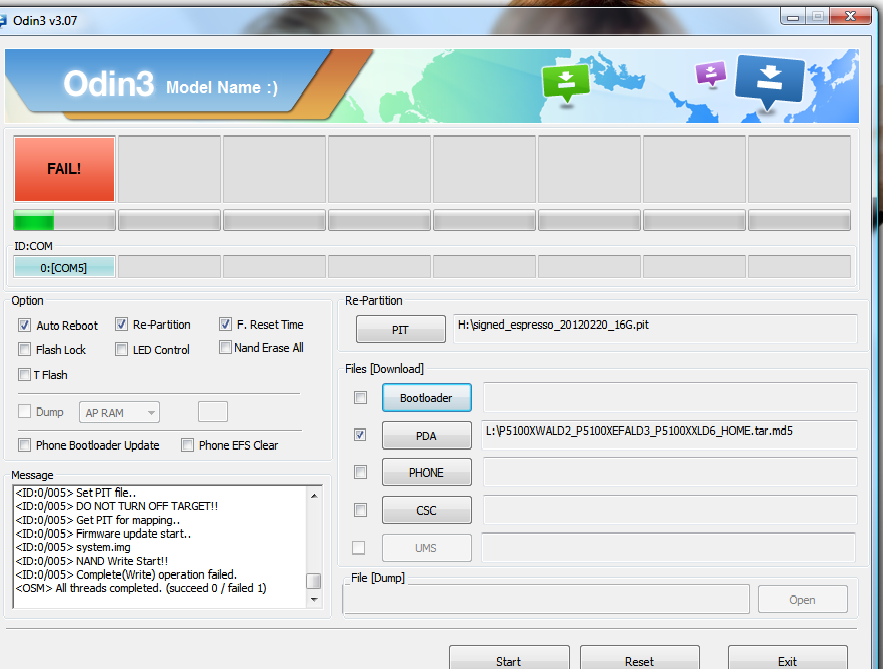Viewport: 883px width, 669px height.
Task: Uncheck the Re-Partition option
Action: (x=121, y=324)
